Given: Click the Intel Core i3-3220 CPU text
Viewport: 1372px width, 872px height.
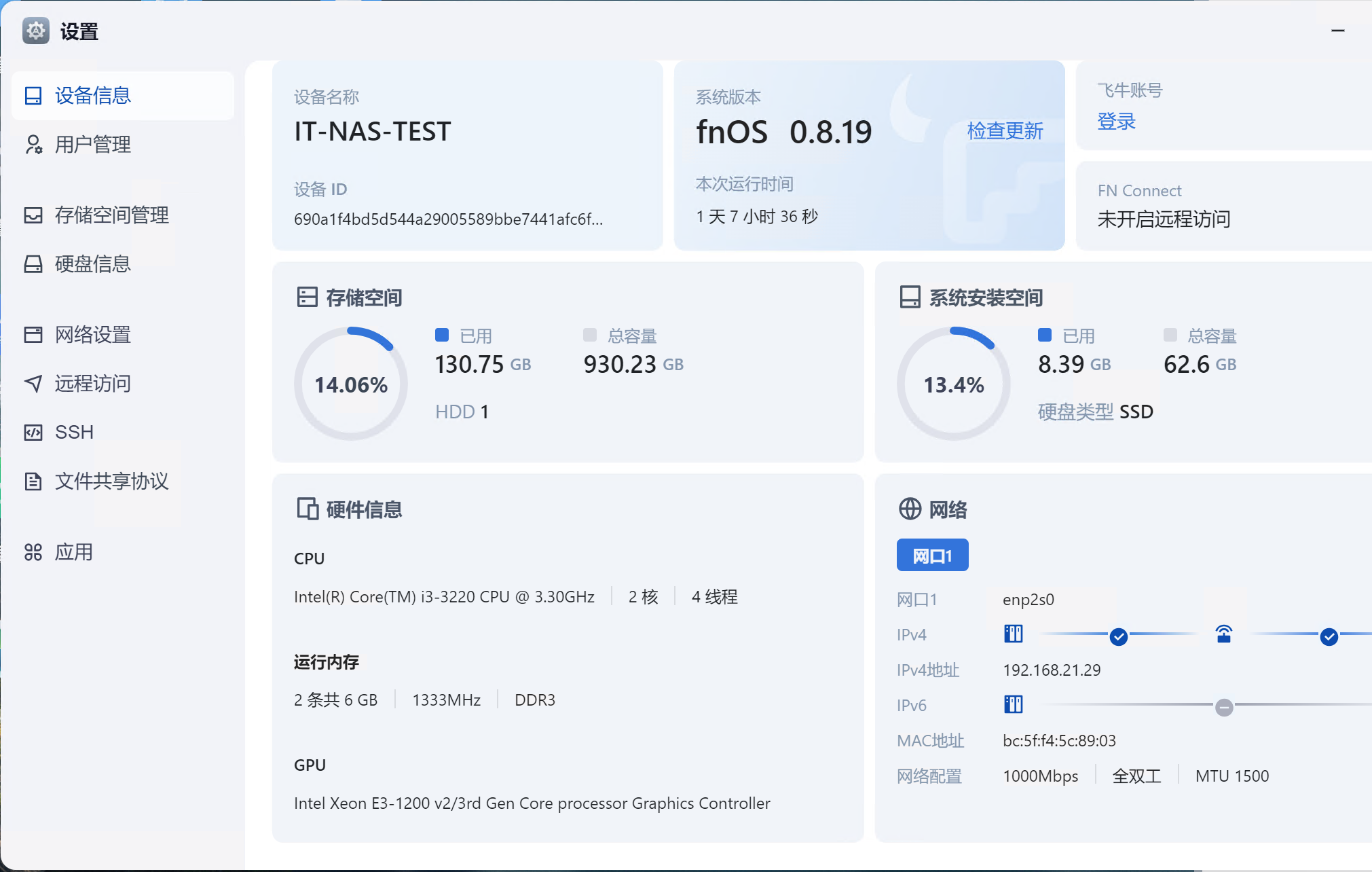Looking at the screenshot, I should pyautogui.click(x=444, y=597).
